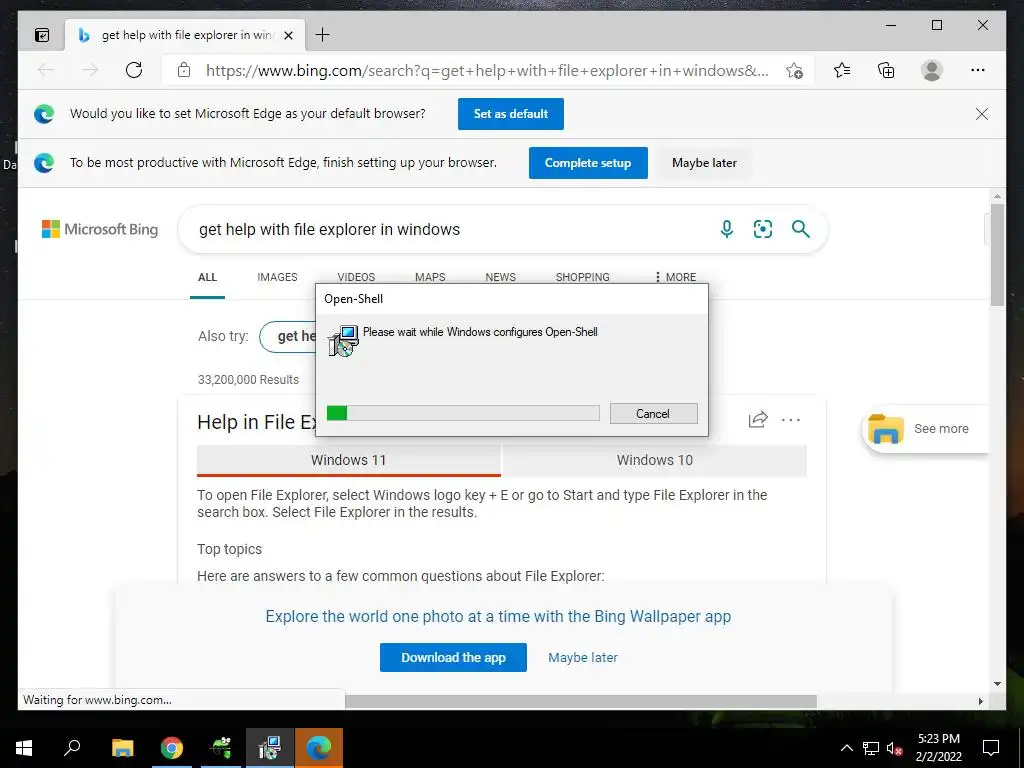Click the 'Top topics' heading
Viewport: 1024px width, 768px height.
[x=229, y=549]
